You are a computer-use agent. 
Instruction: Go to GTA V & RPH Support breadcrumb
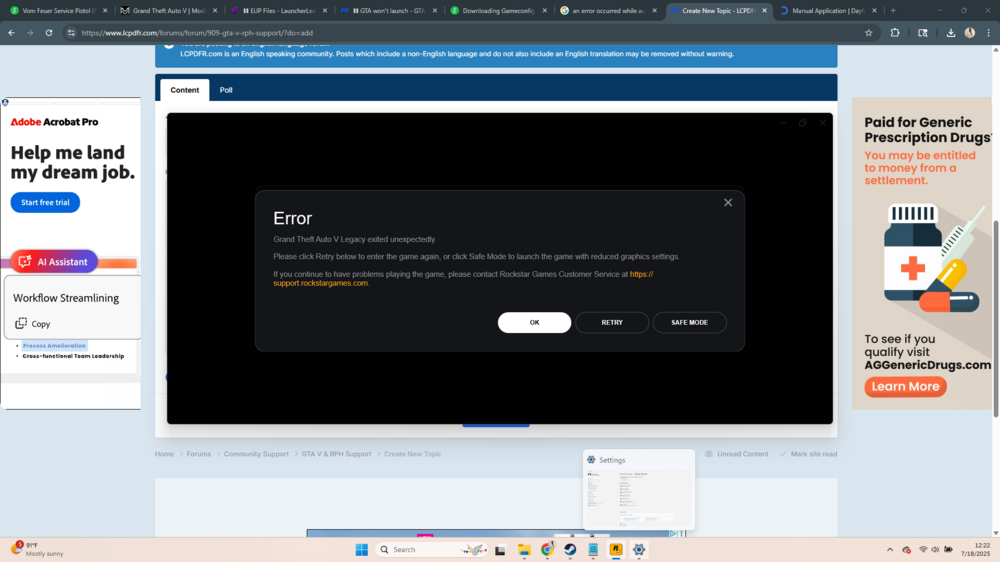point(336,454)
